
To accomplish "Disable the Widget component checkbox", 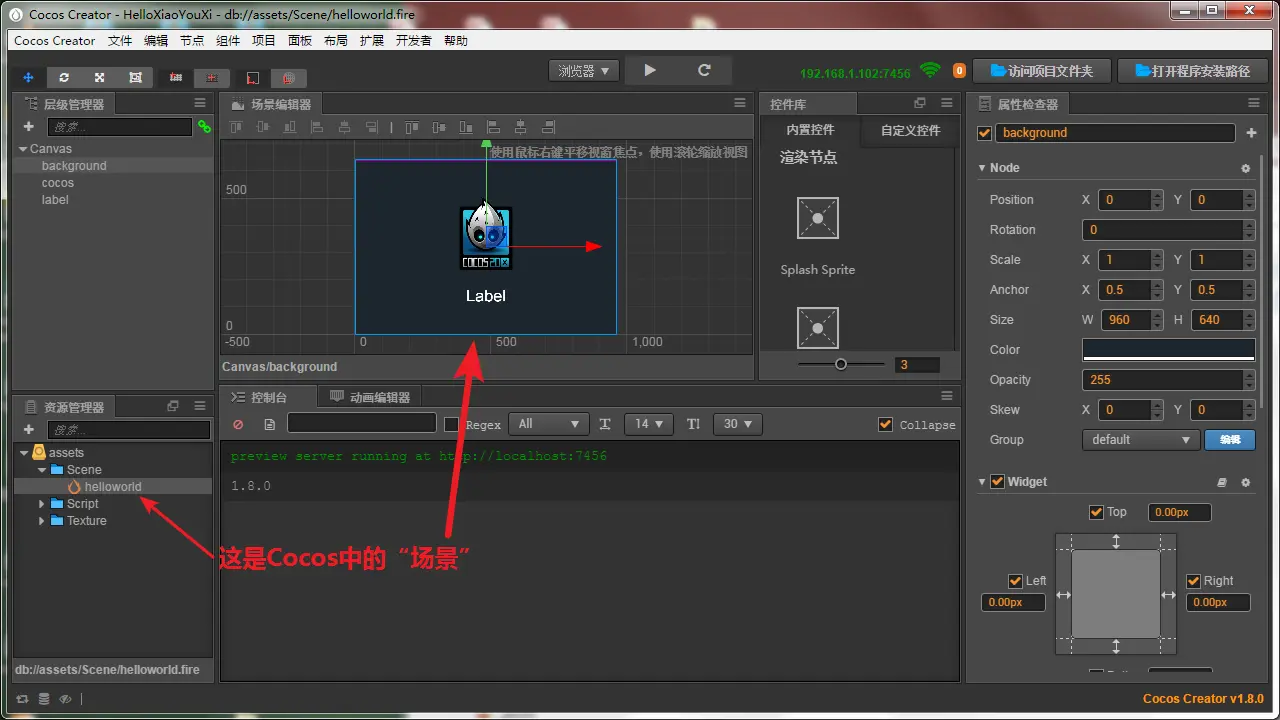I will click(997, 482).
